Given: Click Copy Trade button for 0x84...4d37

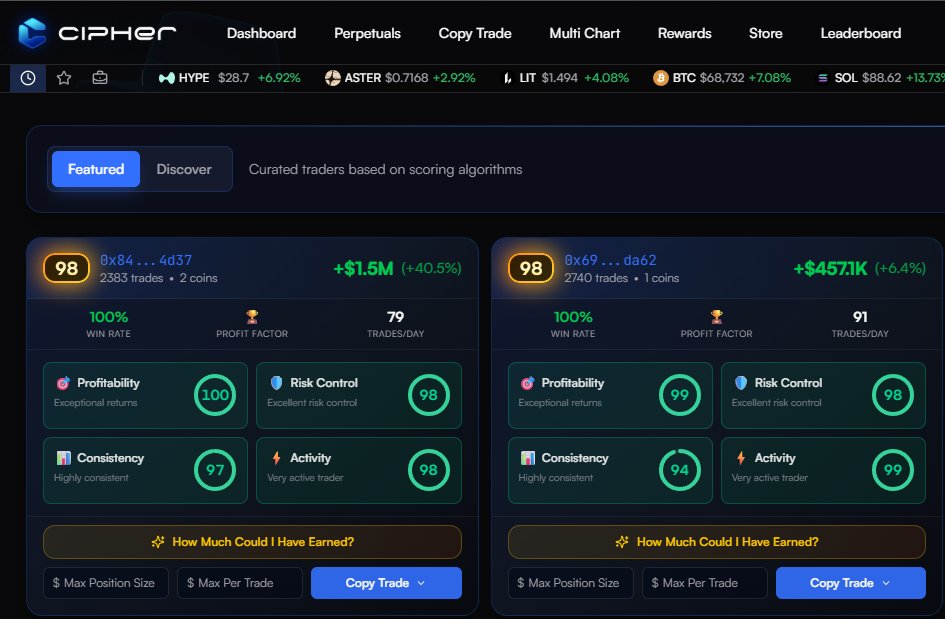Looking at the screenshot, I should [x=386, y=583].
